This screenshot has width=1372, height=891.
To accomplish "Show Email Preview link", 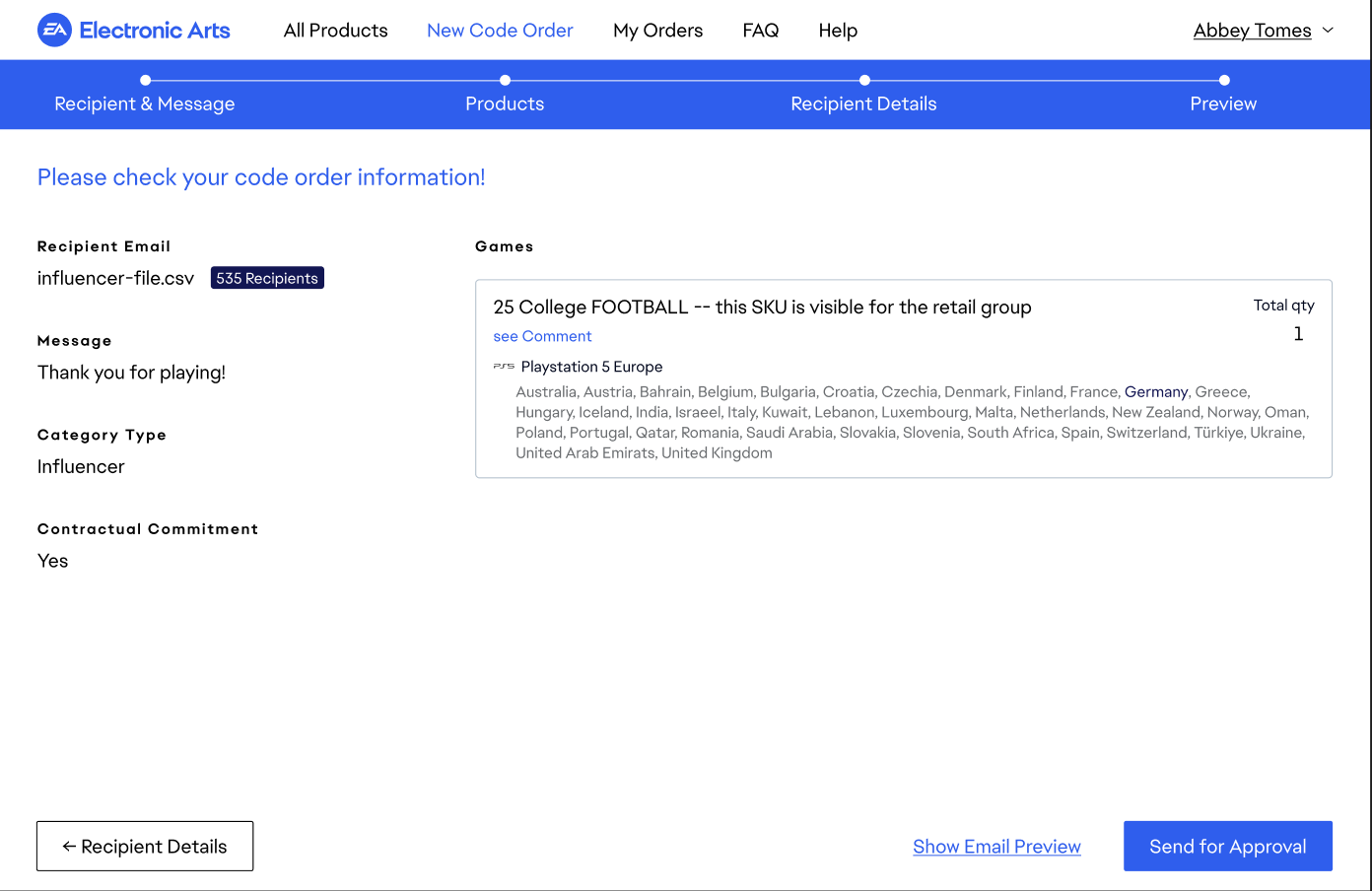I will point(996,847).
